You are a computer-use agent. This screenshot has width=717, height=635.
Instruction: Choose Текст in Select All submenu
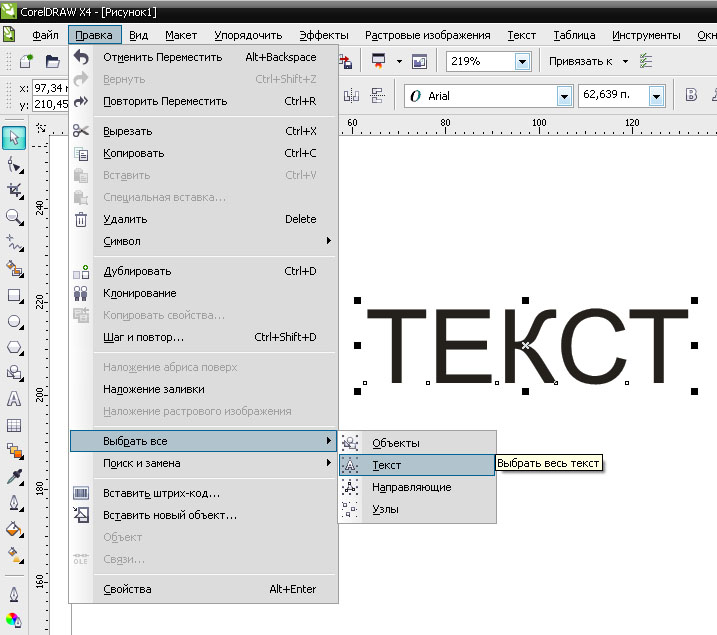386,465
